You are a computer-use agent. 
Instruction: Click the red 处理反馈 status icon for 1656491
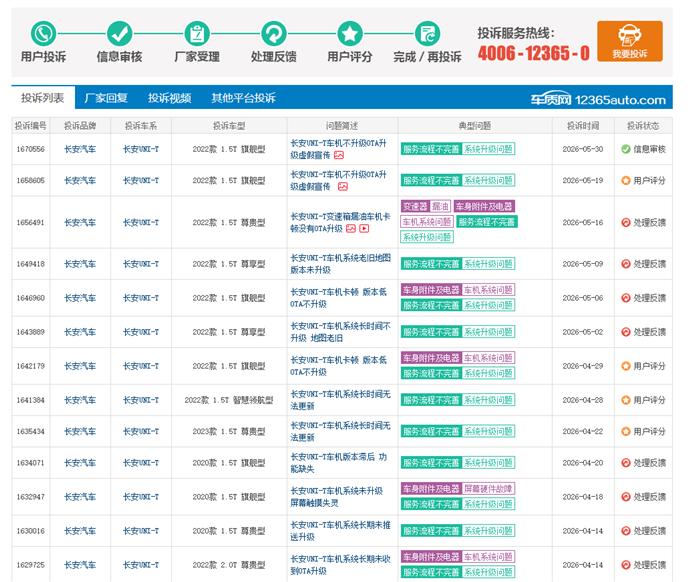(x=625, y=222)
